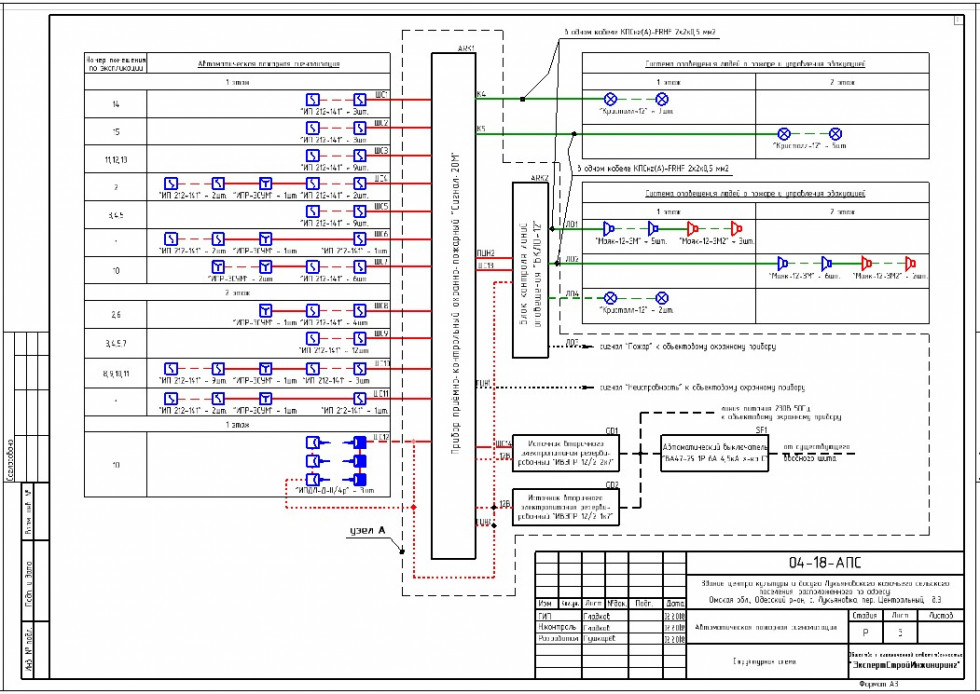Select the GB1 backup power supply block
The width and height of the screenshot is (980, 694).
pyautogui.click(x=566, y=453)
